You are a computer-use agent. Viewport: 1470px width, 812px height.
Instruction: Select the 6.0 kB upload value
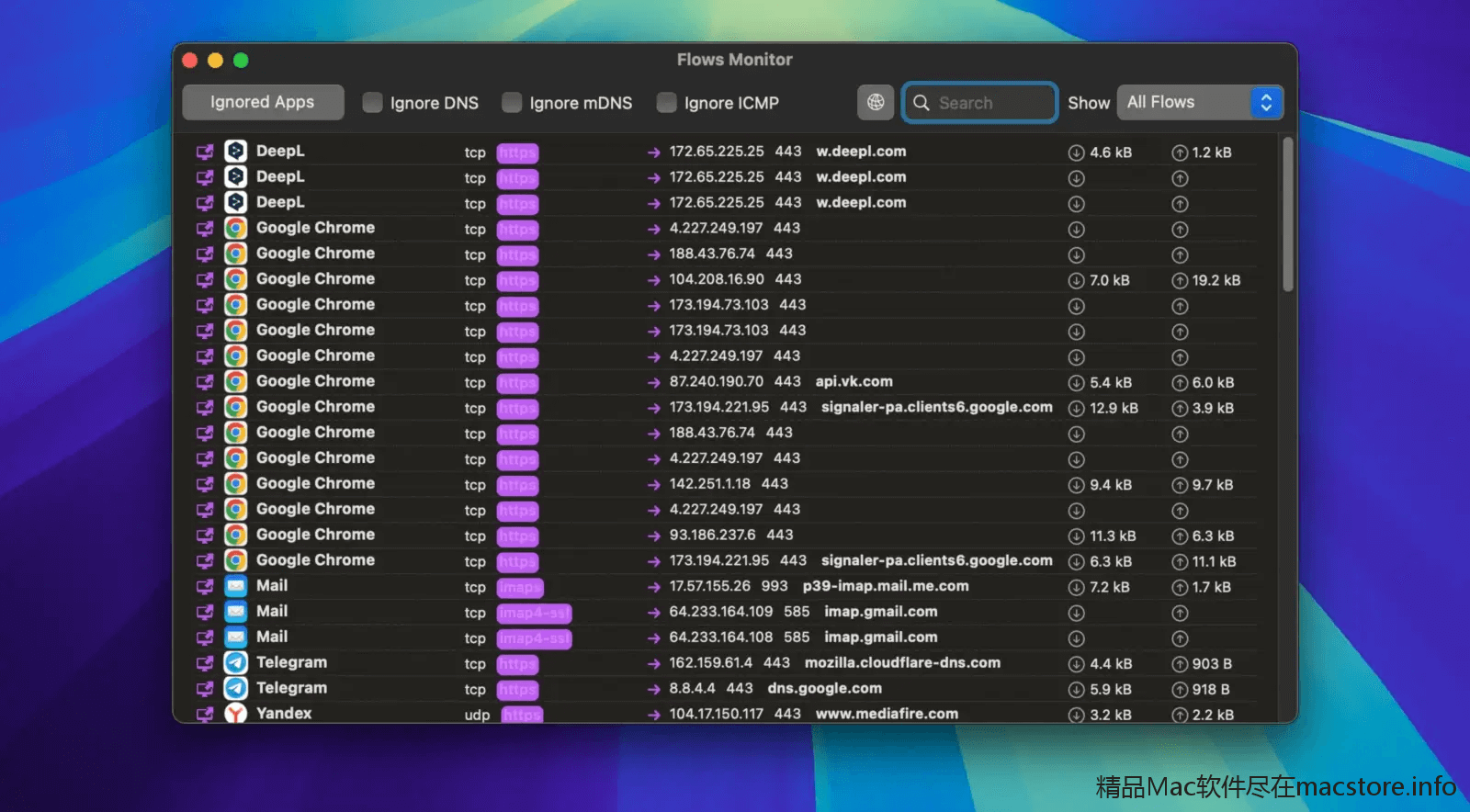[1213, 382]
